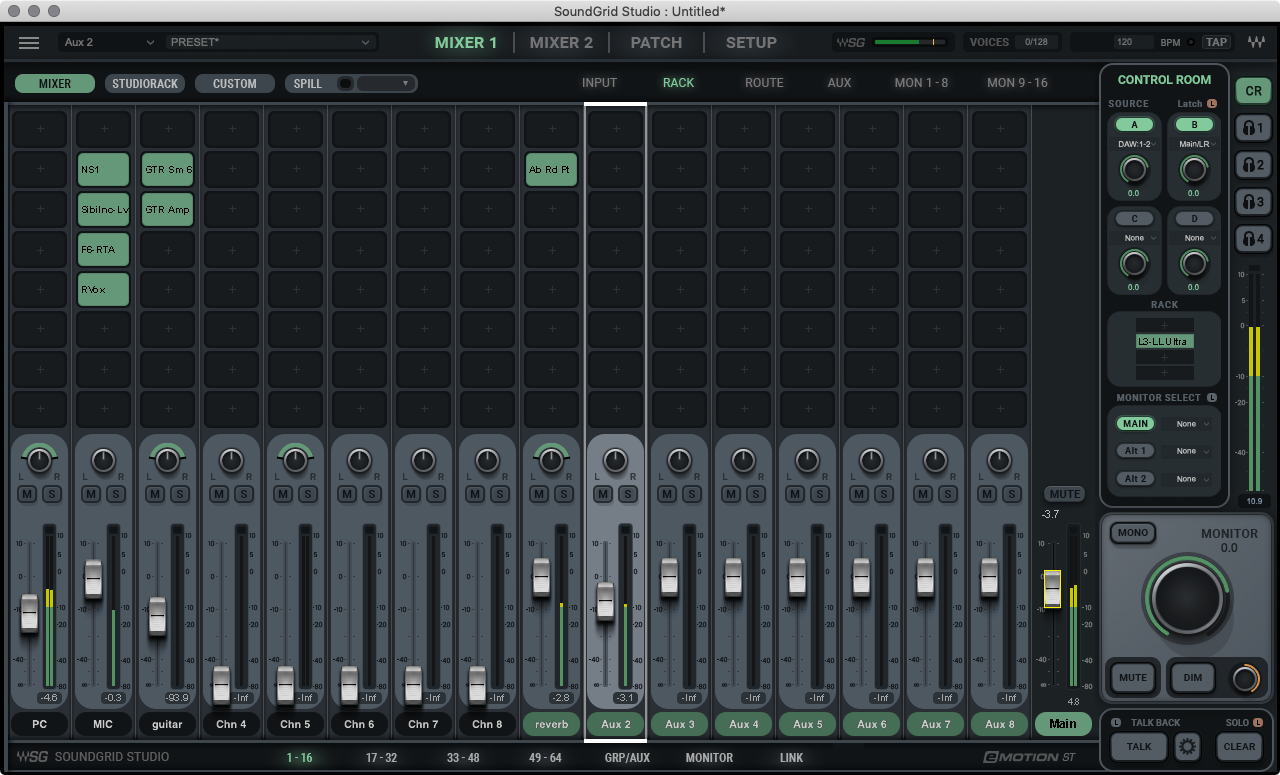Open Sibilance-Lv plugin slot
Image resolution: width=1280 pixels, height=775 pixels.
point(104,210)
